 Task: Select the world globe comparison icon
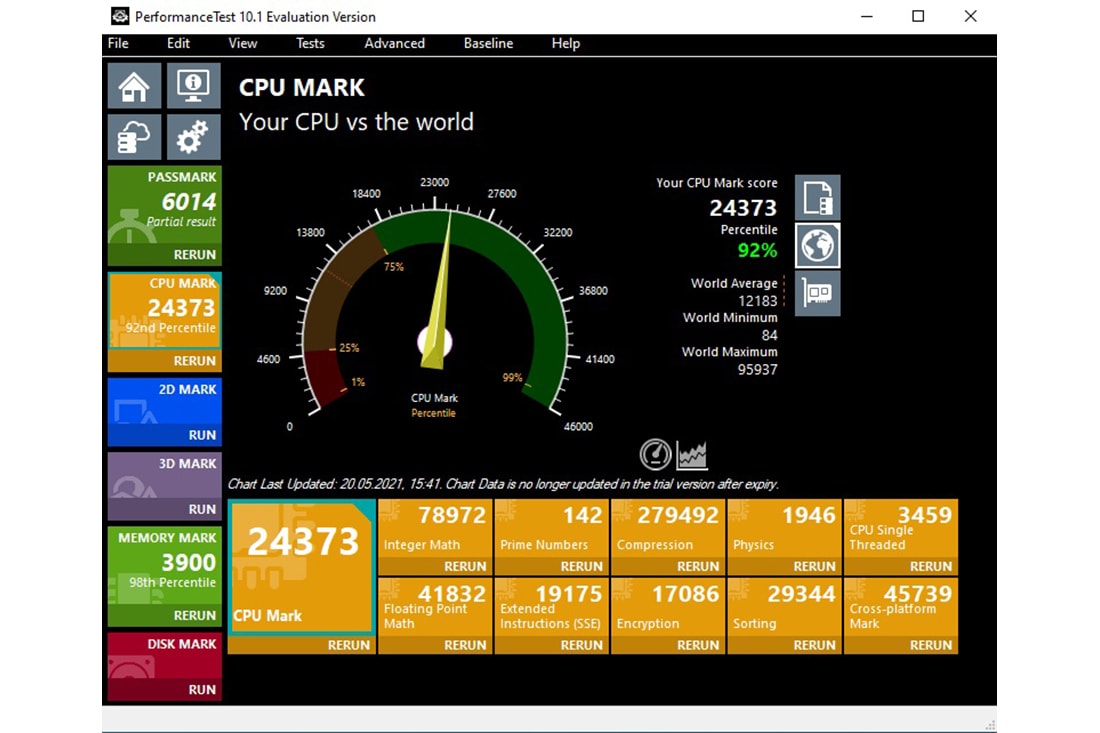pyautogui.click(x=817, y=245)
